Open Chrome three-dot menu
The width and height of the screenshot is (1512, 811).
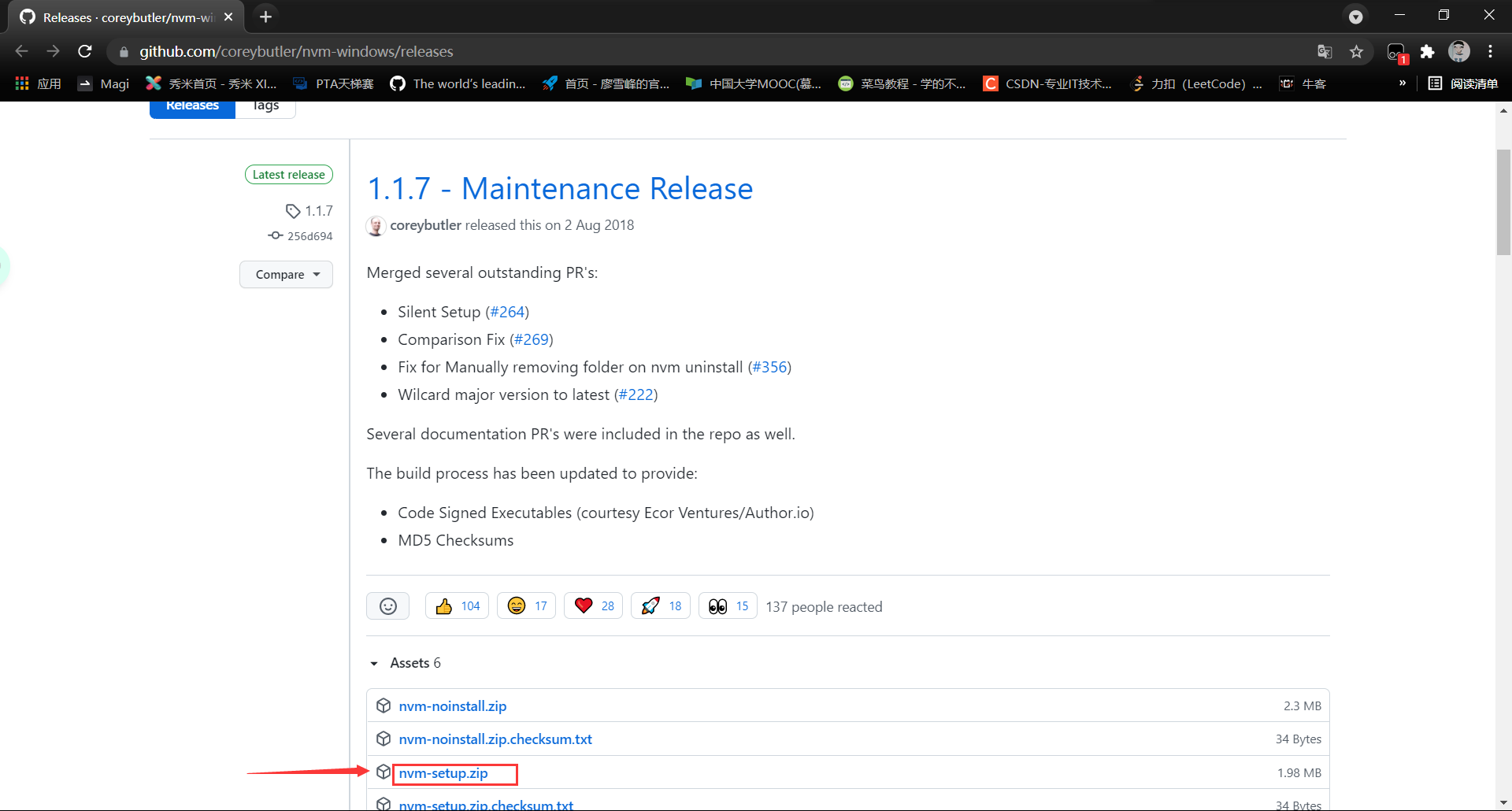[1490, 52]
